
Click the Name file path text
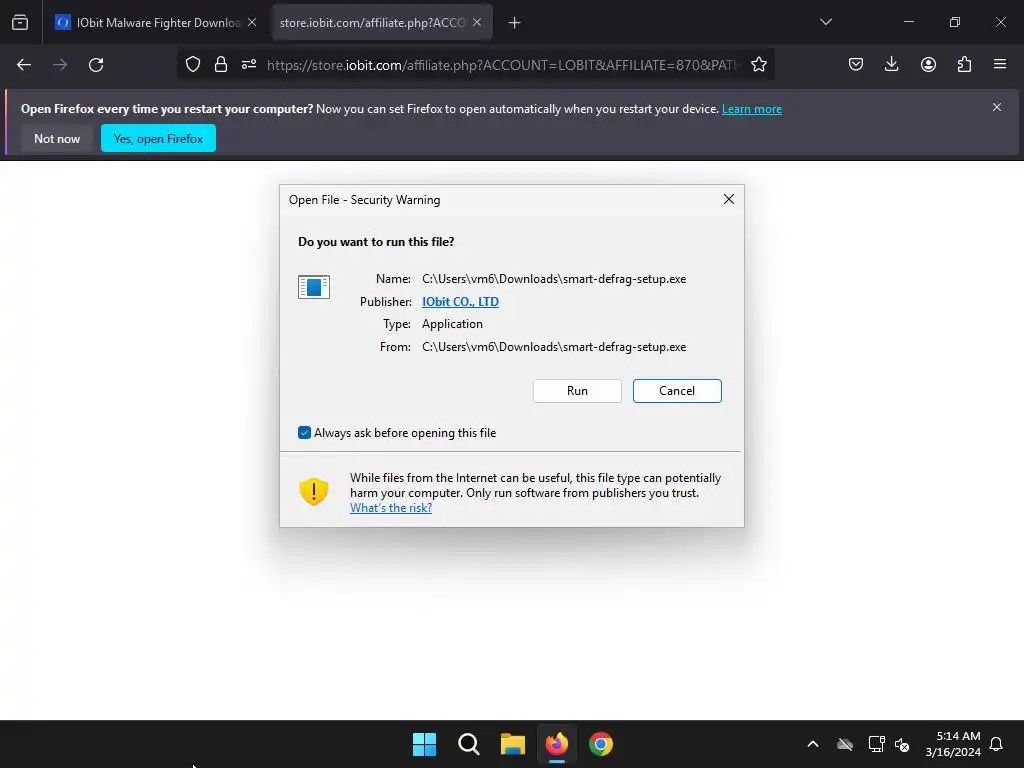pos(554,279)
